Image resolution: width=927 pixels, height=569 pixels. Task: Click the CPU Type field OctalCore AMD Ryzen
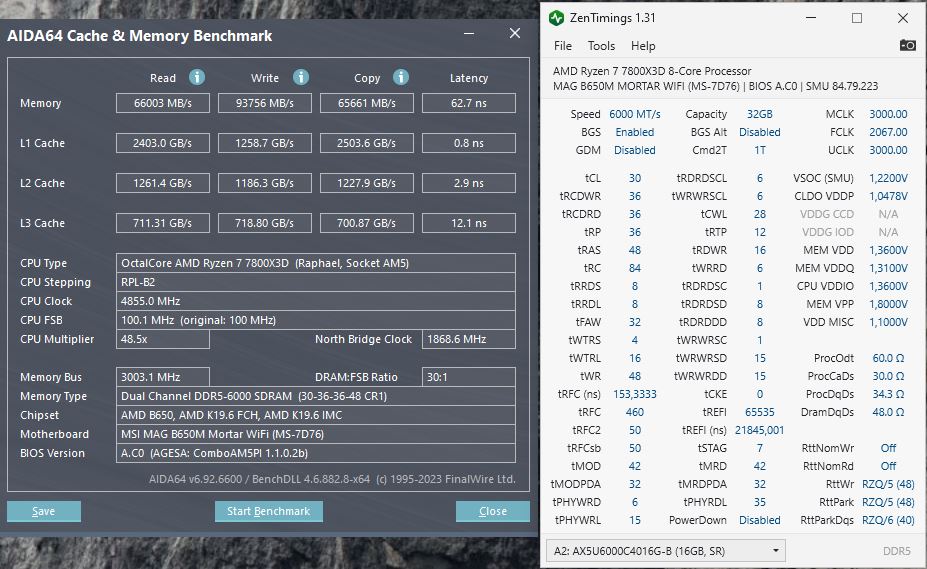(x=316, y=263)
